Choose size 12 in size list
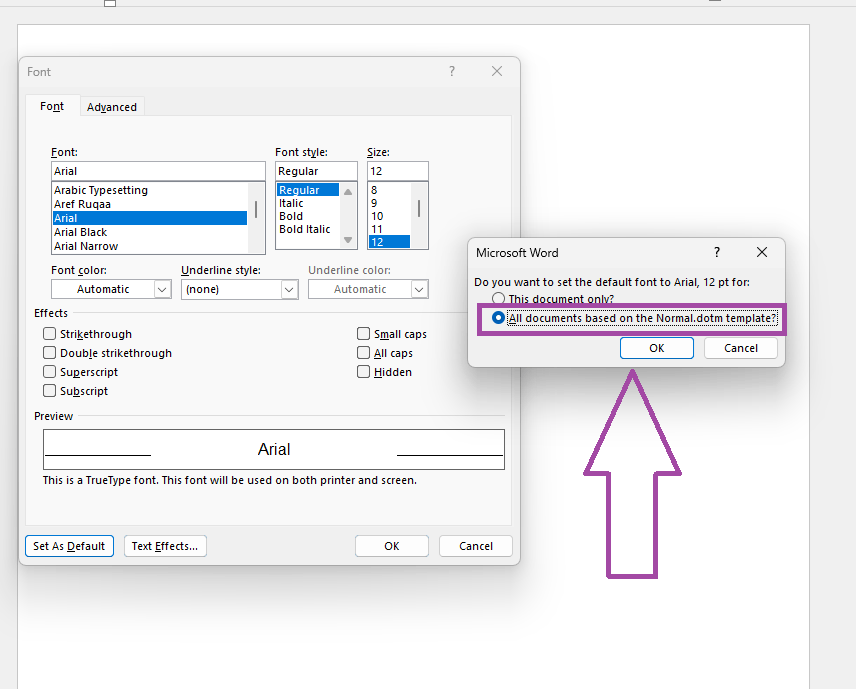This screenshot has height=689, width=856. pos(389,242)
